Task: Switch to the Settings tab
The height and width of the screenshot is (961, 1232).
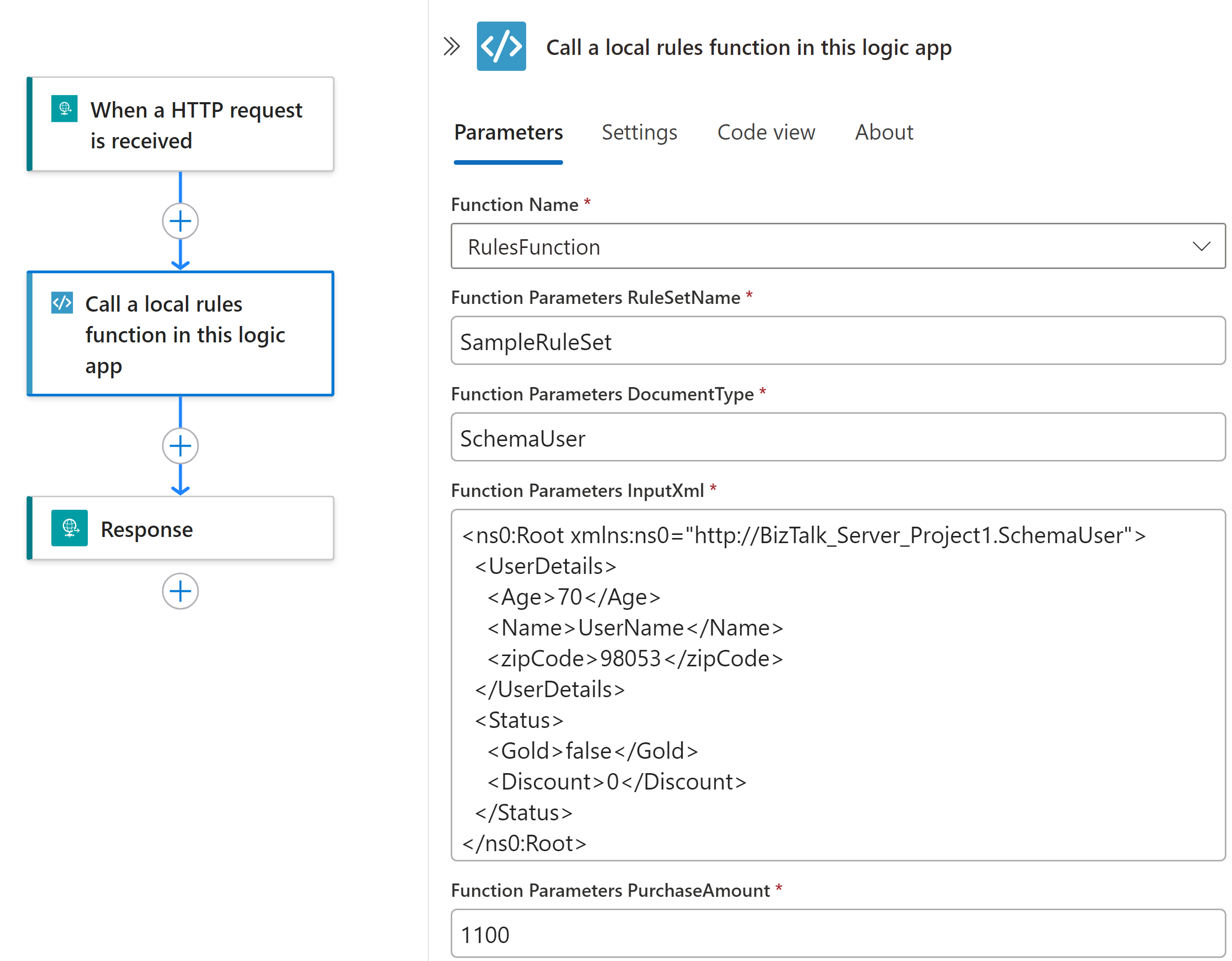Action: [x=640, y=132]
